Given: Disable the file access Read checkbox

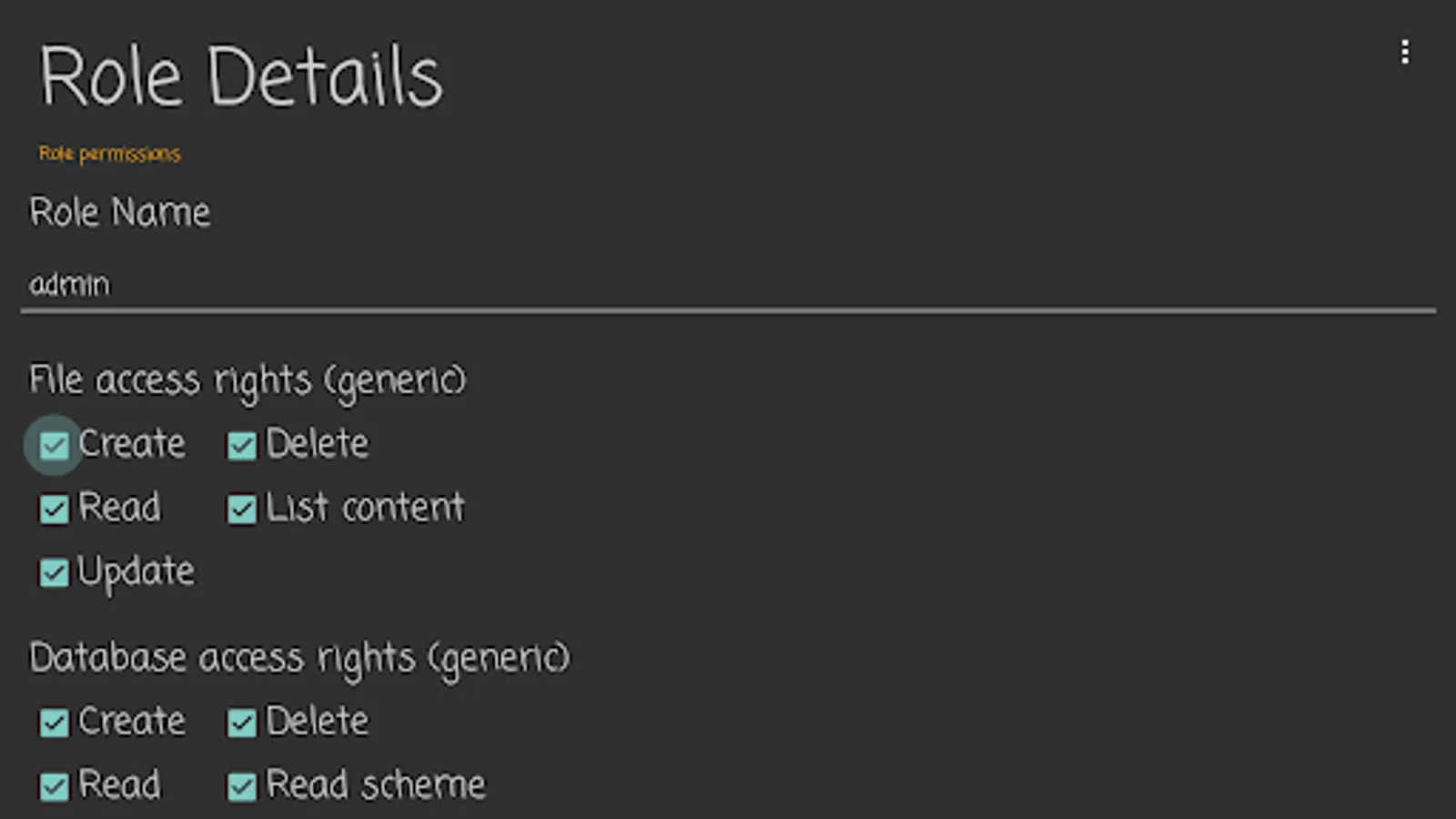Looking at the screenshot, I should click(54, 509).
